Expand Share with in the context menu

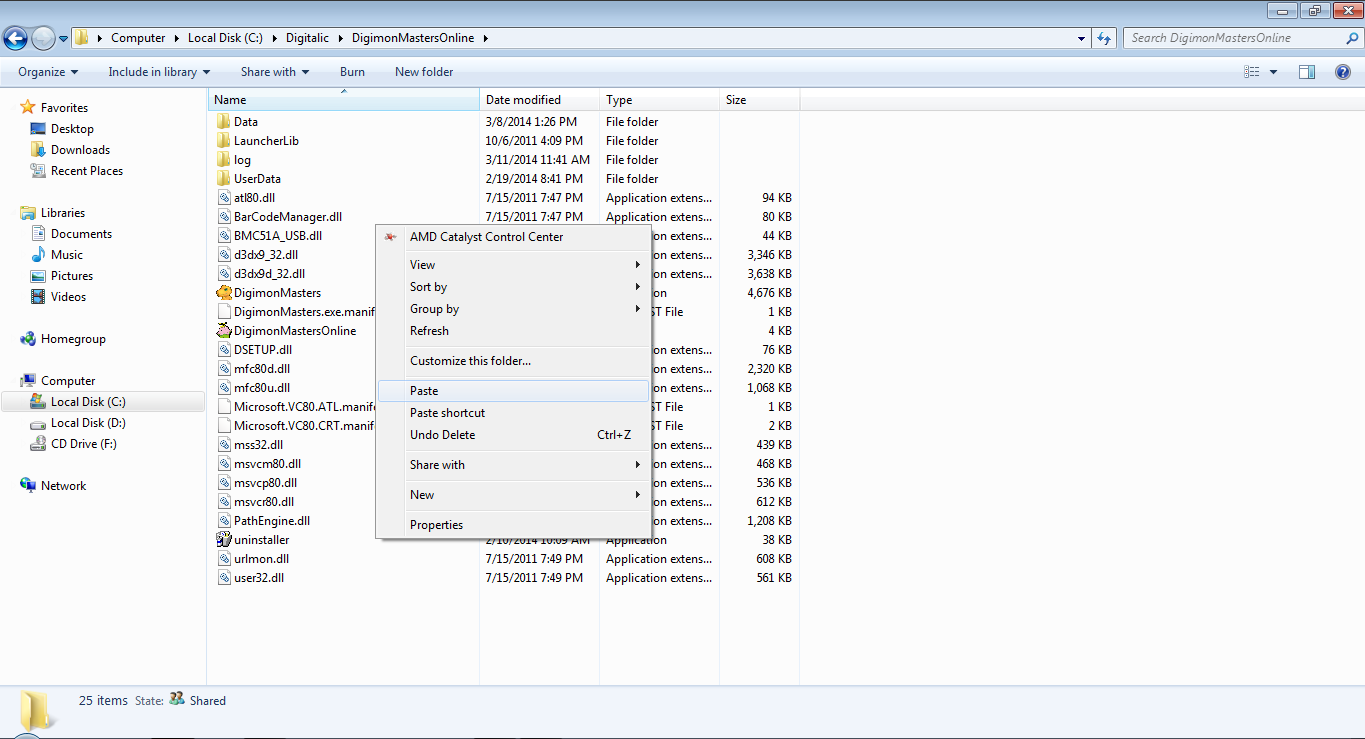(513, 465)
